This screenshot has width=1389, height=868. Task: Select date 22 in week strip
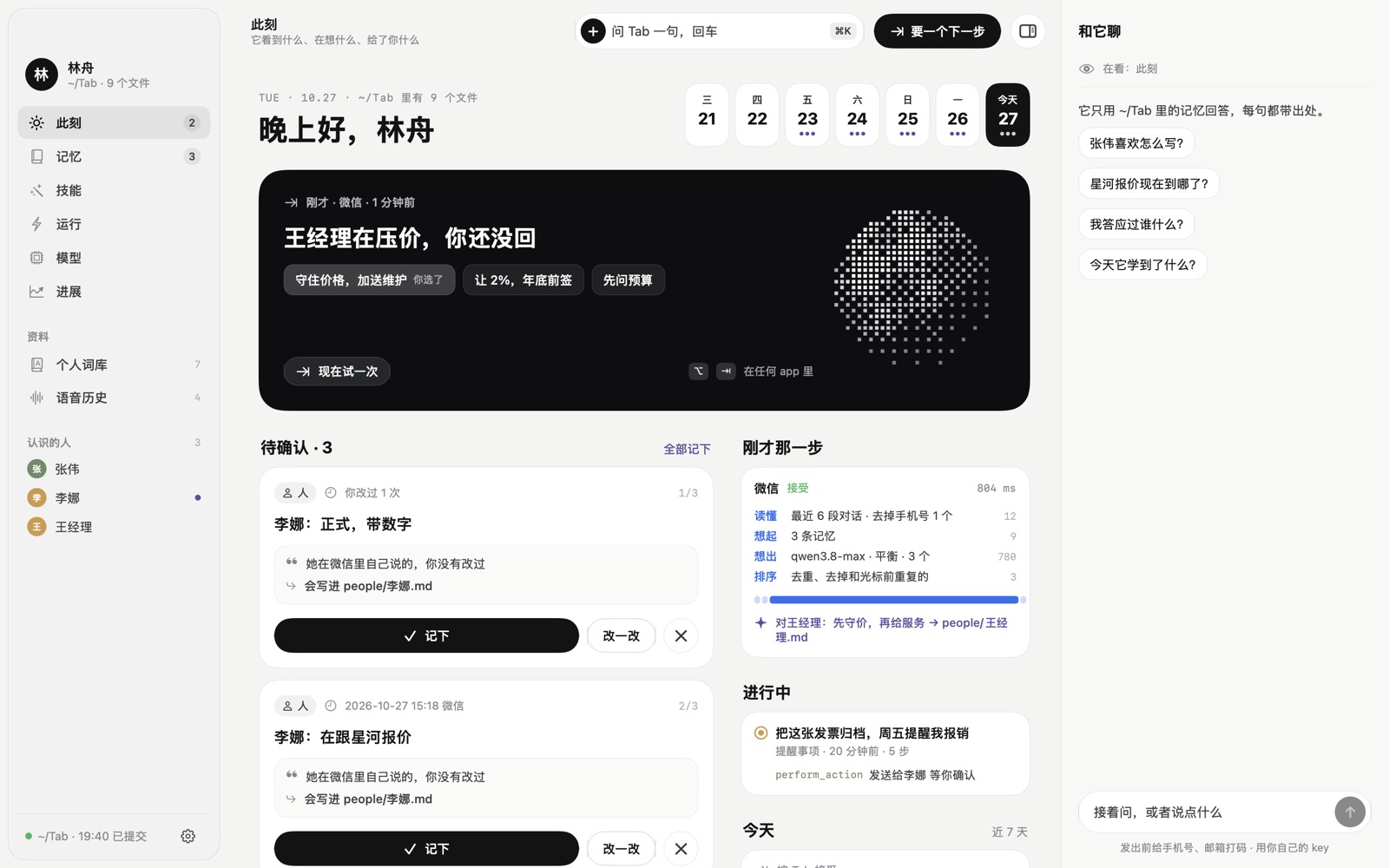point(757,115)
